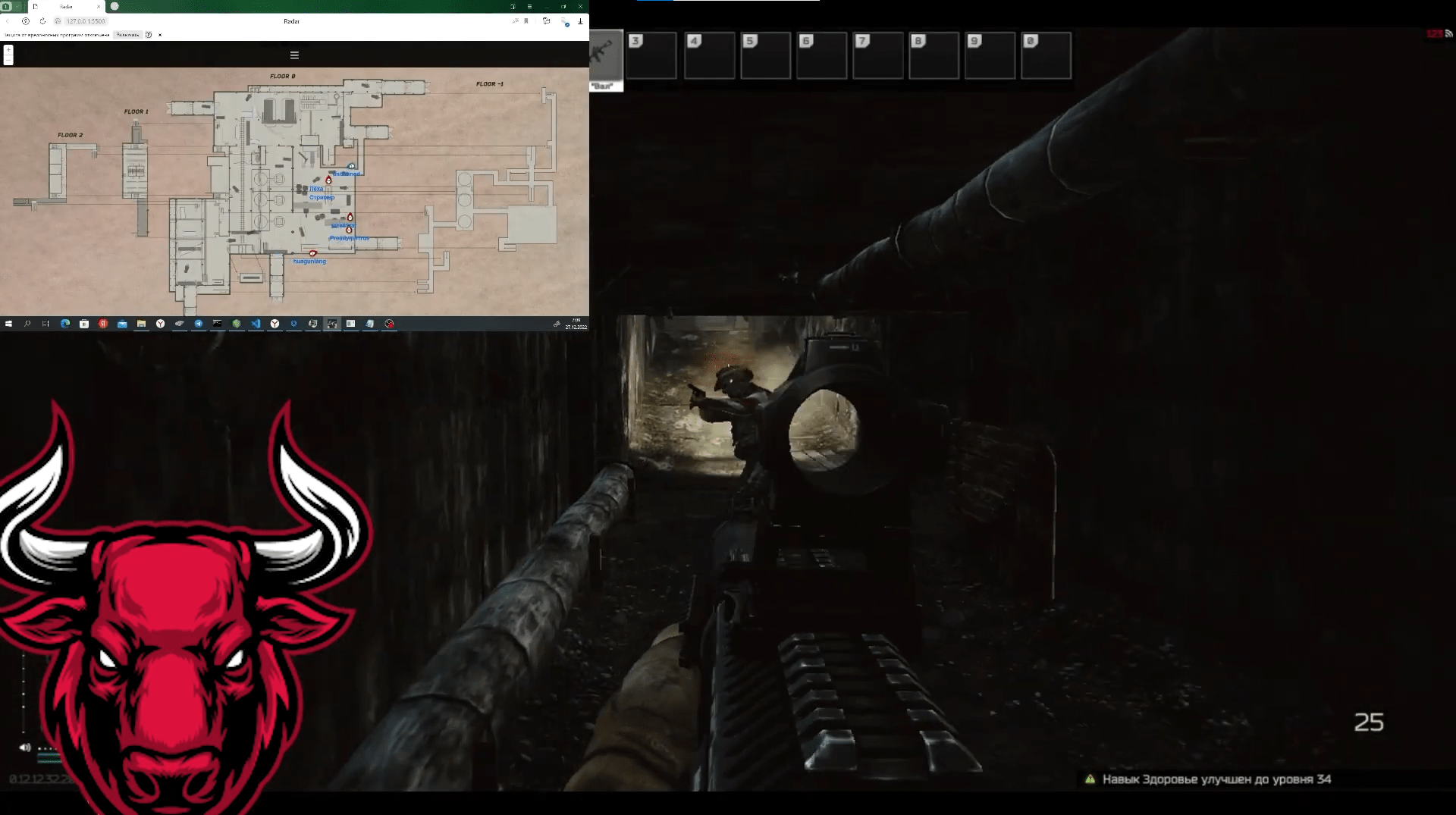
Task: Click the ammo count 25
Action: [x=1369, y=723]
